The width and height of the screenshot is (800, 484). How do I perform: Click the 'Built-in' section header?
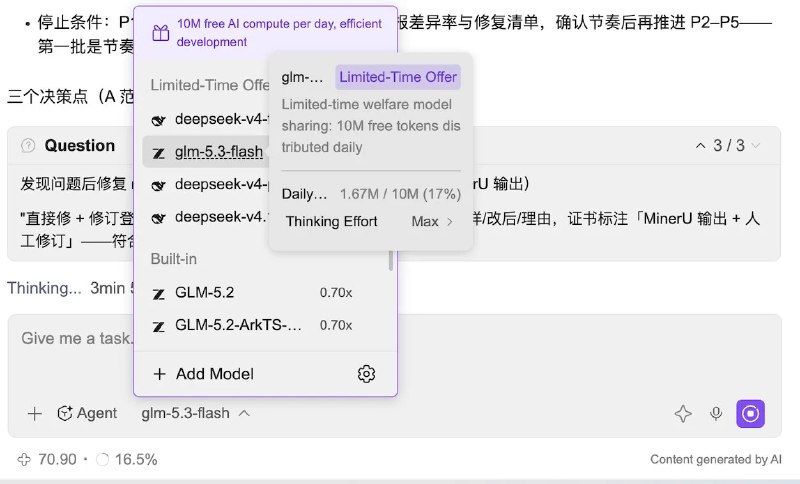173,259
